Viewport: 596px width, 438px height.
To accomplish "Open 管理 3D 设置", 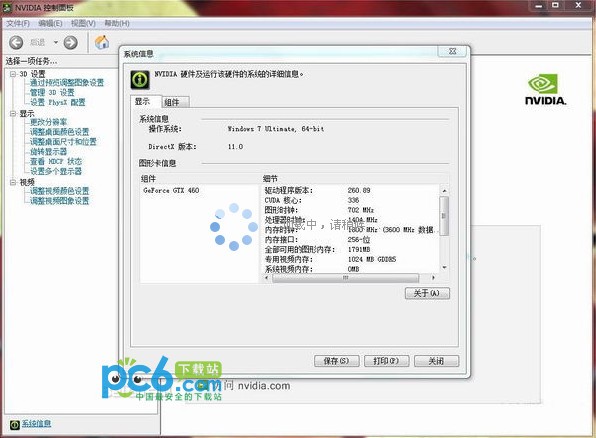I will coord(52,92).
